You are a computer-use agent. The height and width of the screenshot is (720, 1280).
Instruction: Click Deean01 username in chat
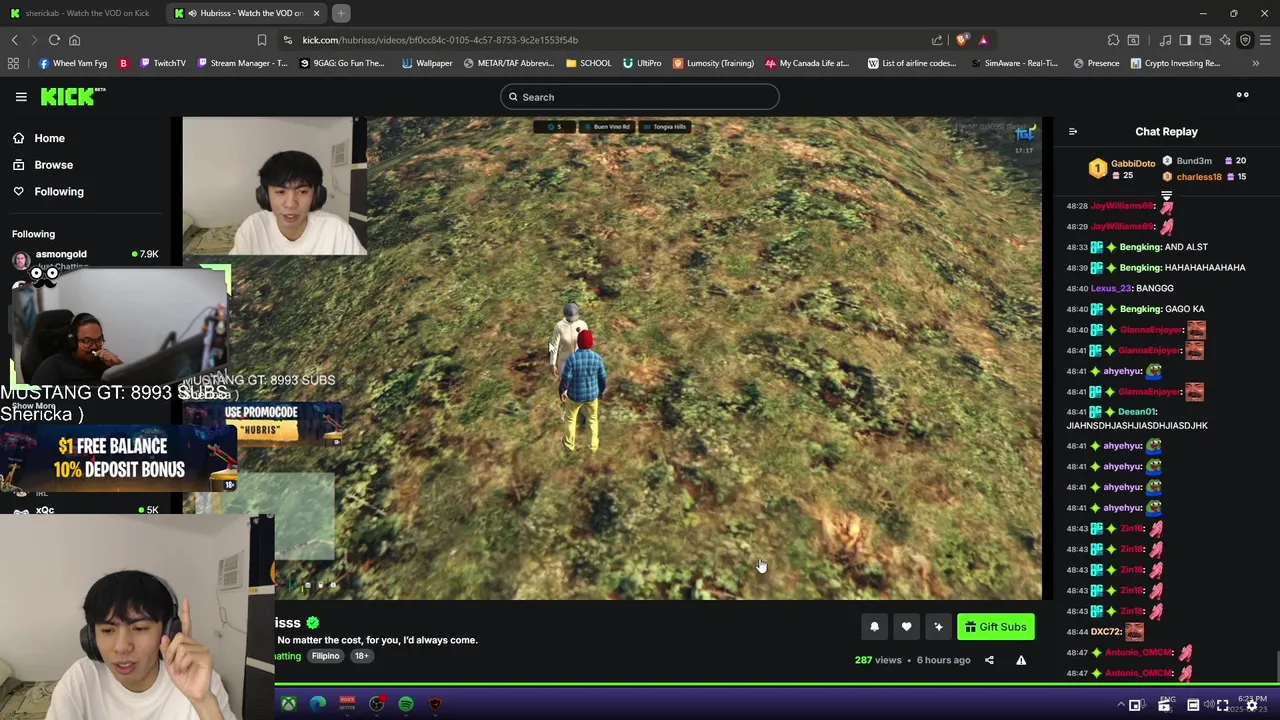[1137, 412]
